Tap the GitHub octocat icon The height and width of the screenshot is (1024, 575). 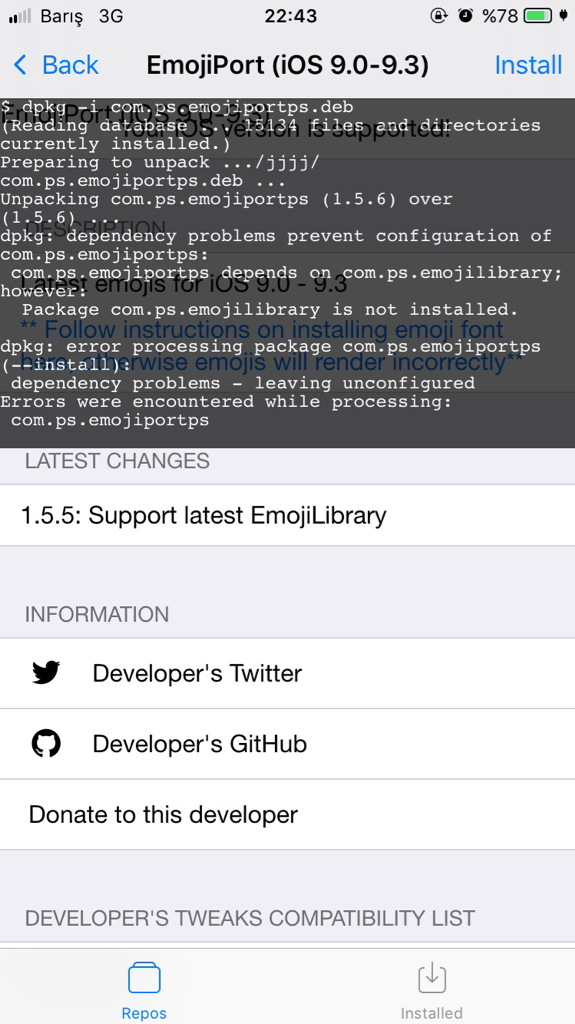coord(46,743)
